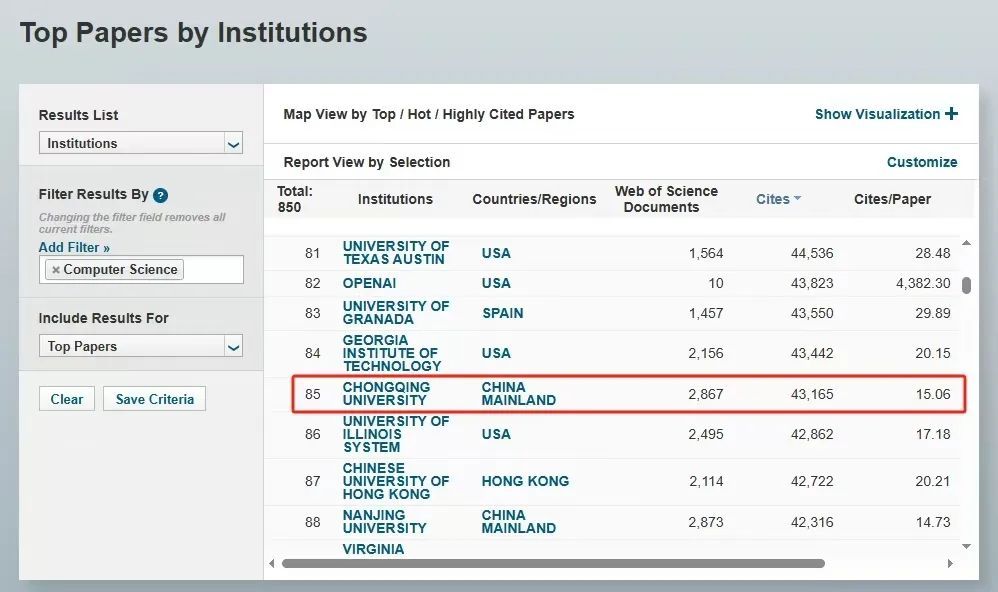
Task: Expand the Add Filter menu
Action: (74, 247)
